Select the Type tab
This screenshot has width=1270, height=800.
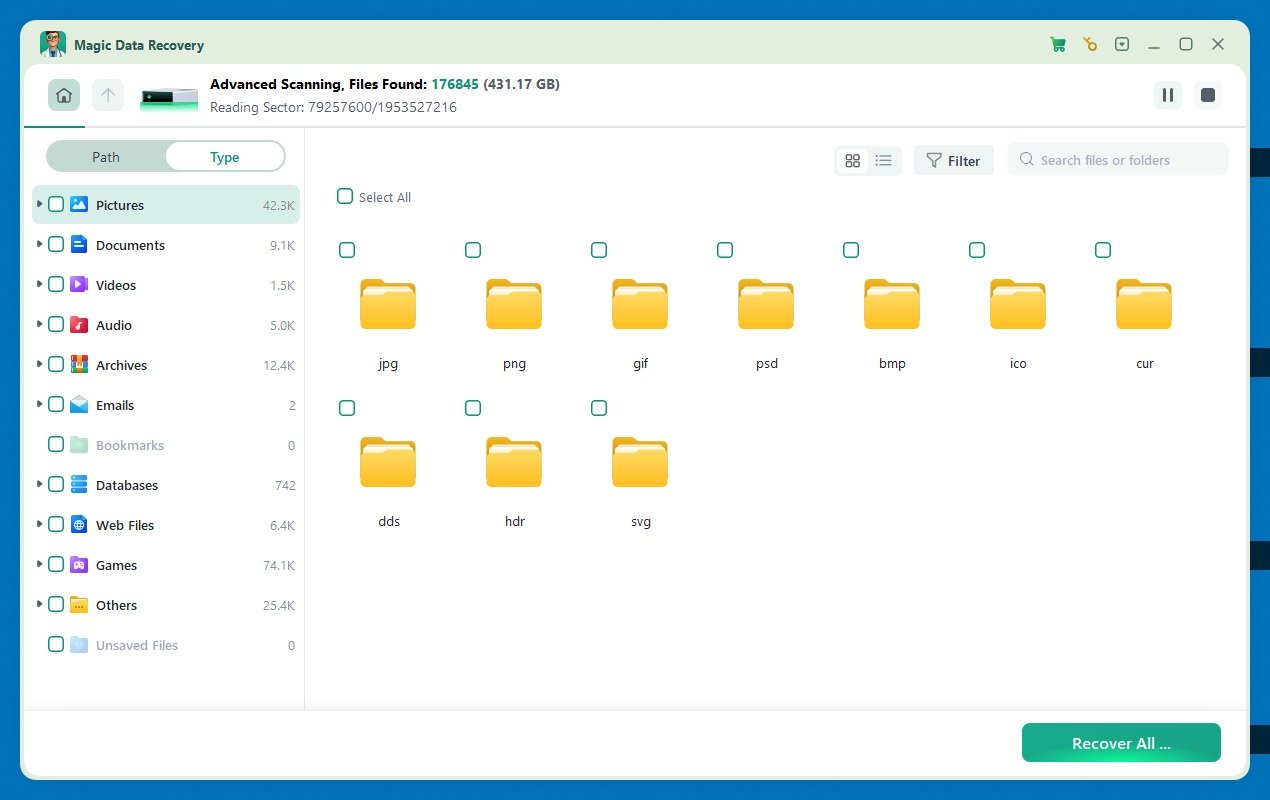(x=224, y=157)
